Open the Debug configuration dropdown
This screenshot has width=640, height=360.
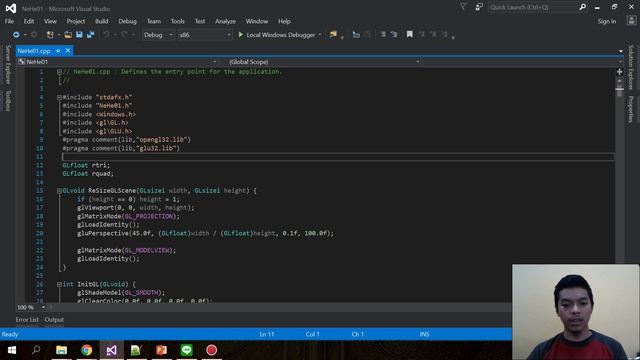(158, 35)
